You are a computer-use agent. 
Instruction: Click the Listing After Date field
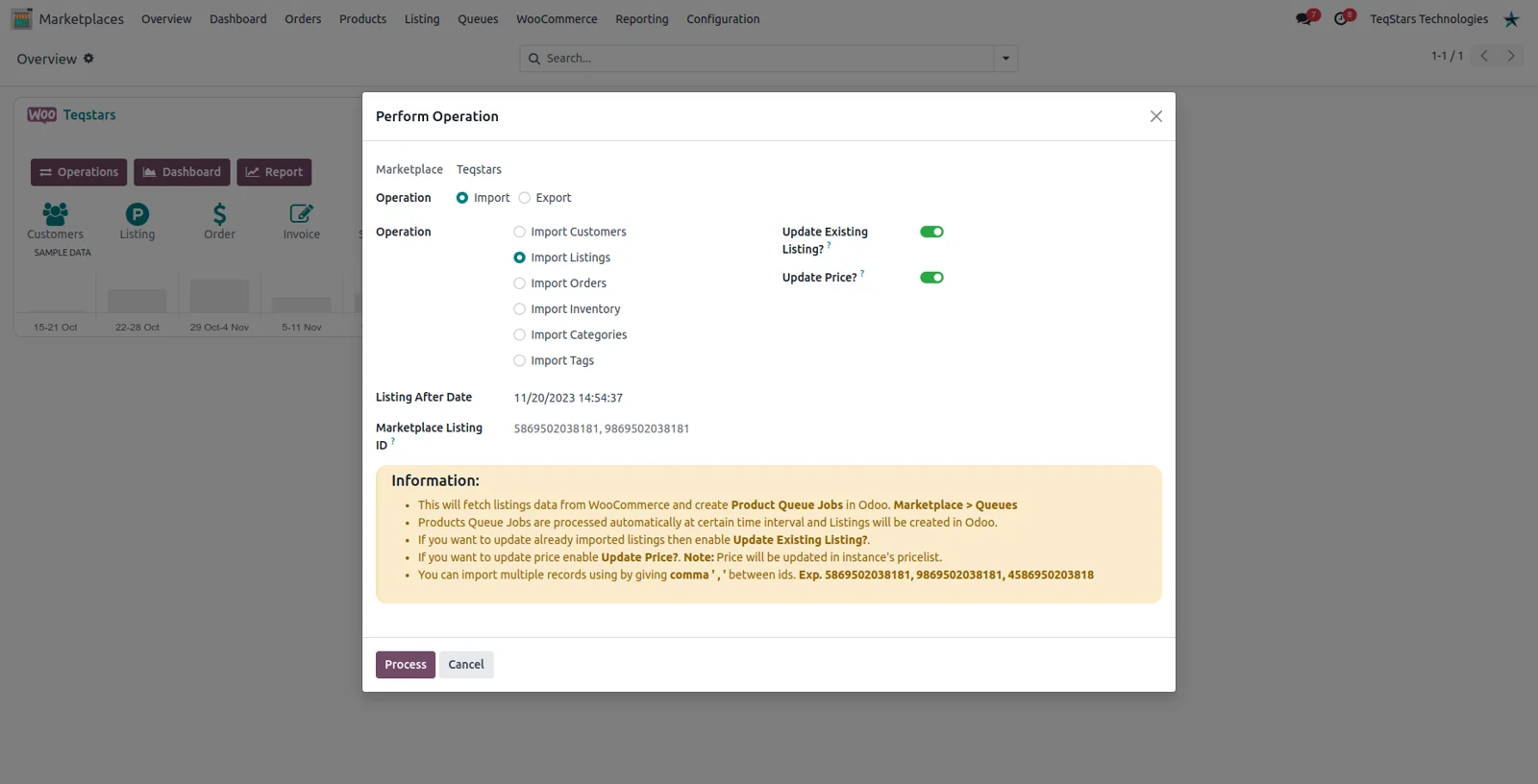568,398
